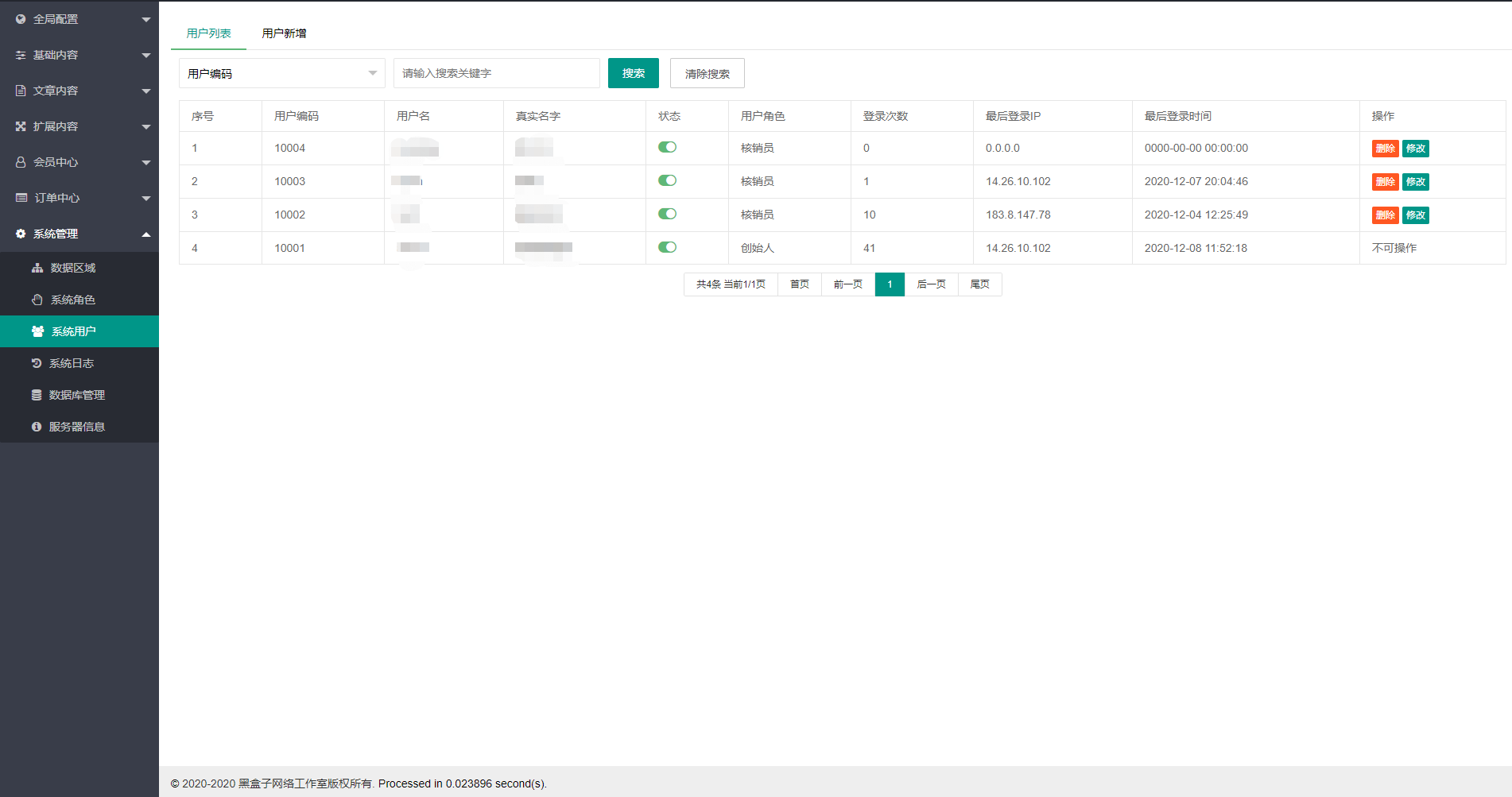Screen dimensions: 1512x797
Task: Expand 订单中心 menu arrow
Action: click(146, 198)
